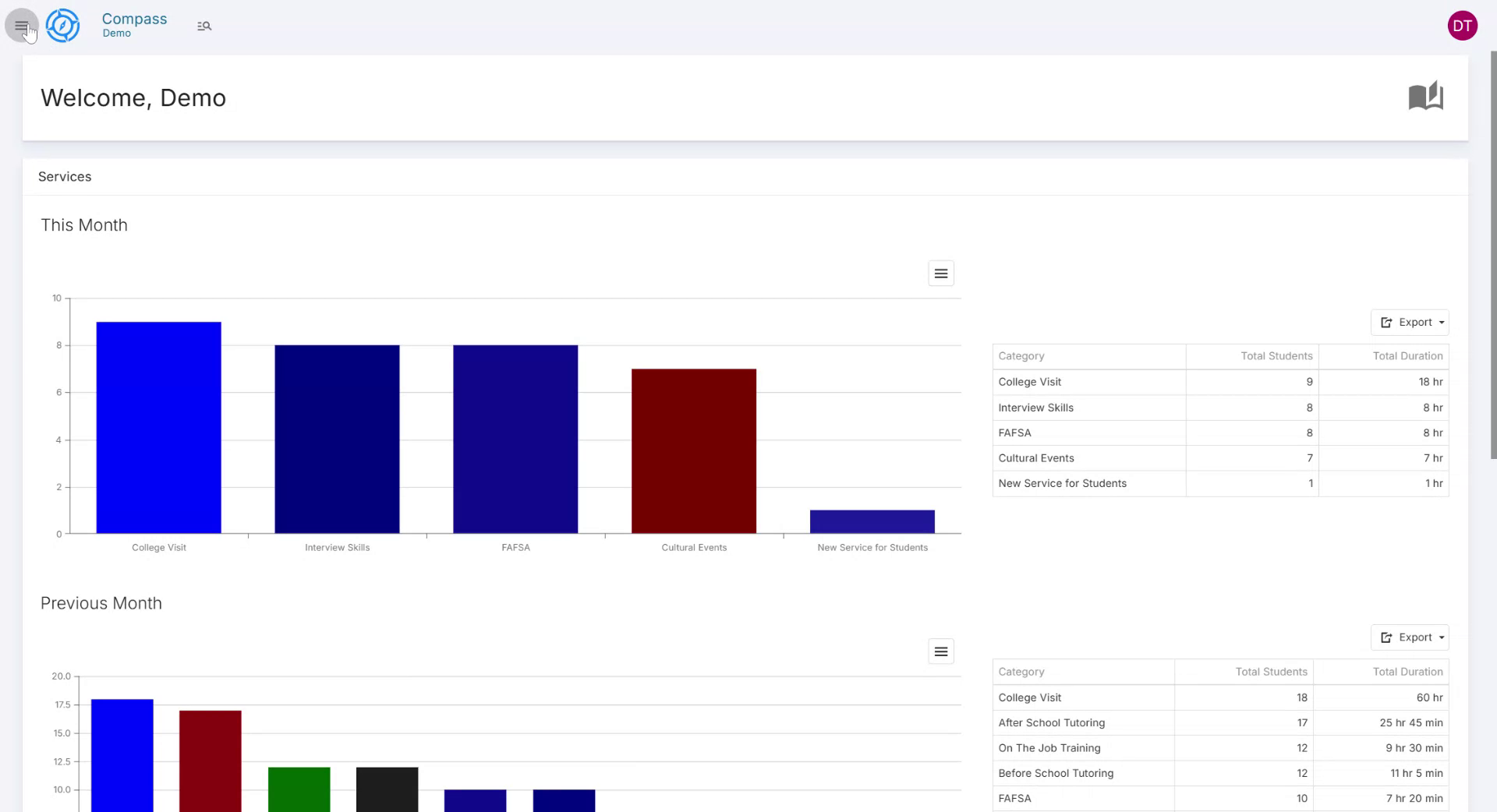Select After School Tutoring table row
1497x812 pixels.
(1220, 723)
